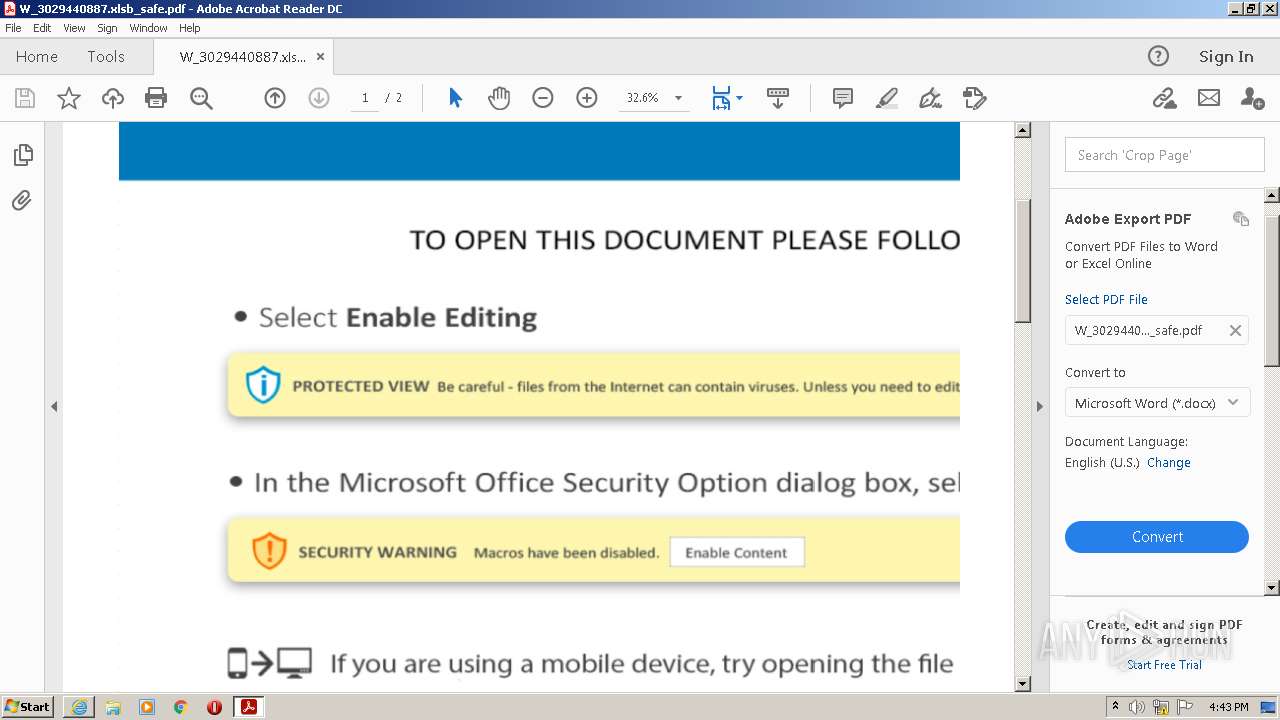Click Sign In
1280x720 pixels.
pos(1226,57)
